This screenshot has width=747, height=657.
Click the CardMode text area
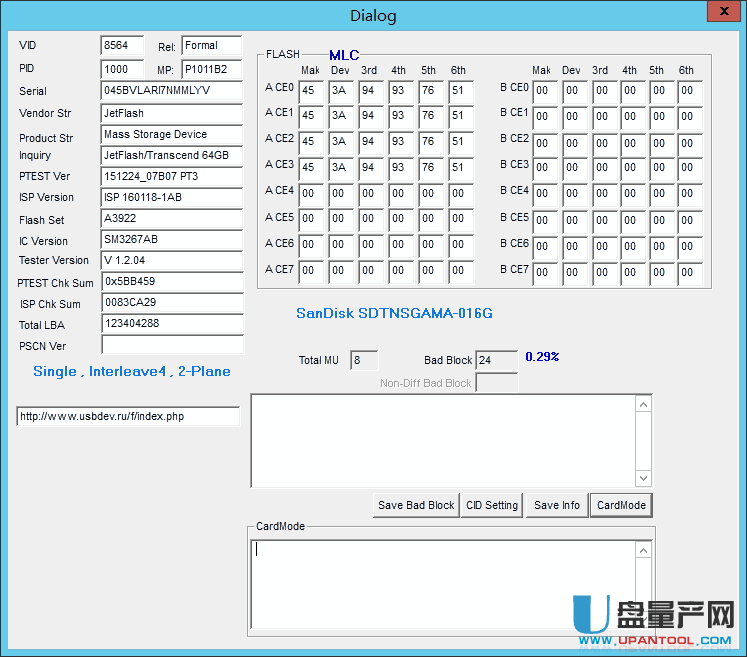[443, 582]
